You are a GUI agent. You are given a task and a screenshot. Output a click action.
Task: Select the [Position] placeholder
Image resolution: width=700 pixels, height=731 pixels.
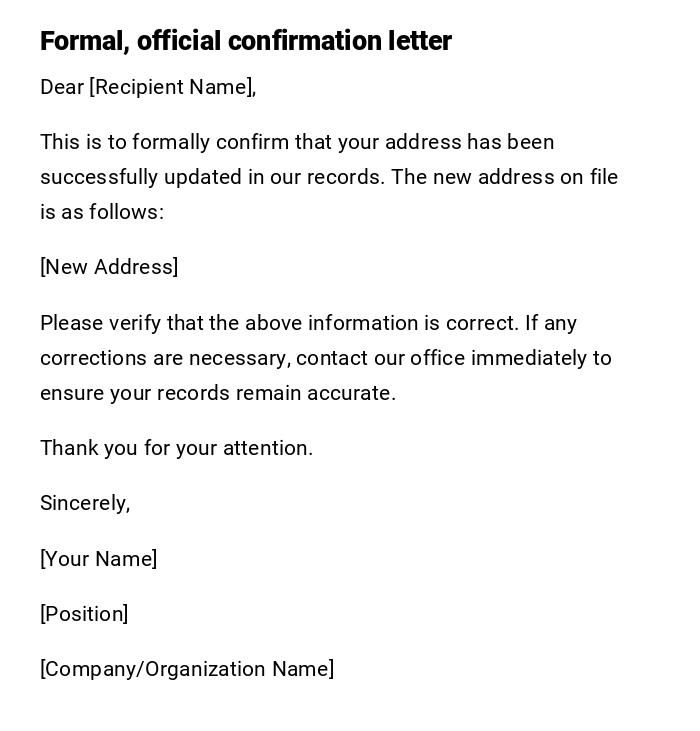pyautogui.click(x=84, y=614)
